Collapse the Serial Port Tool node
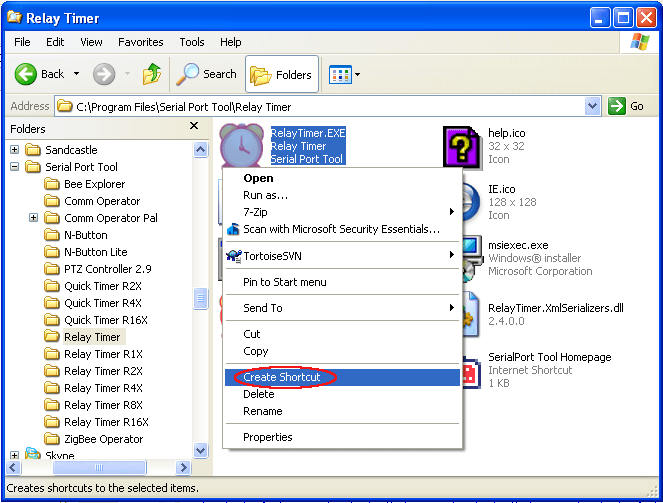The image size is (663, 503). [14, 167]
